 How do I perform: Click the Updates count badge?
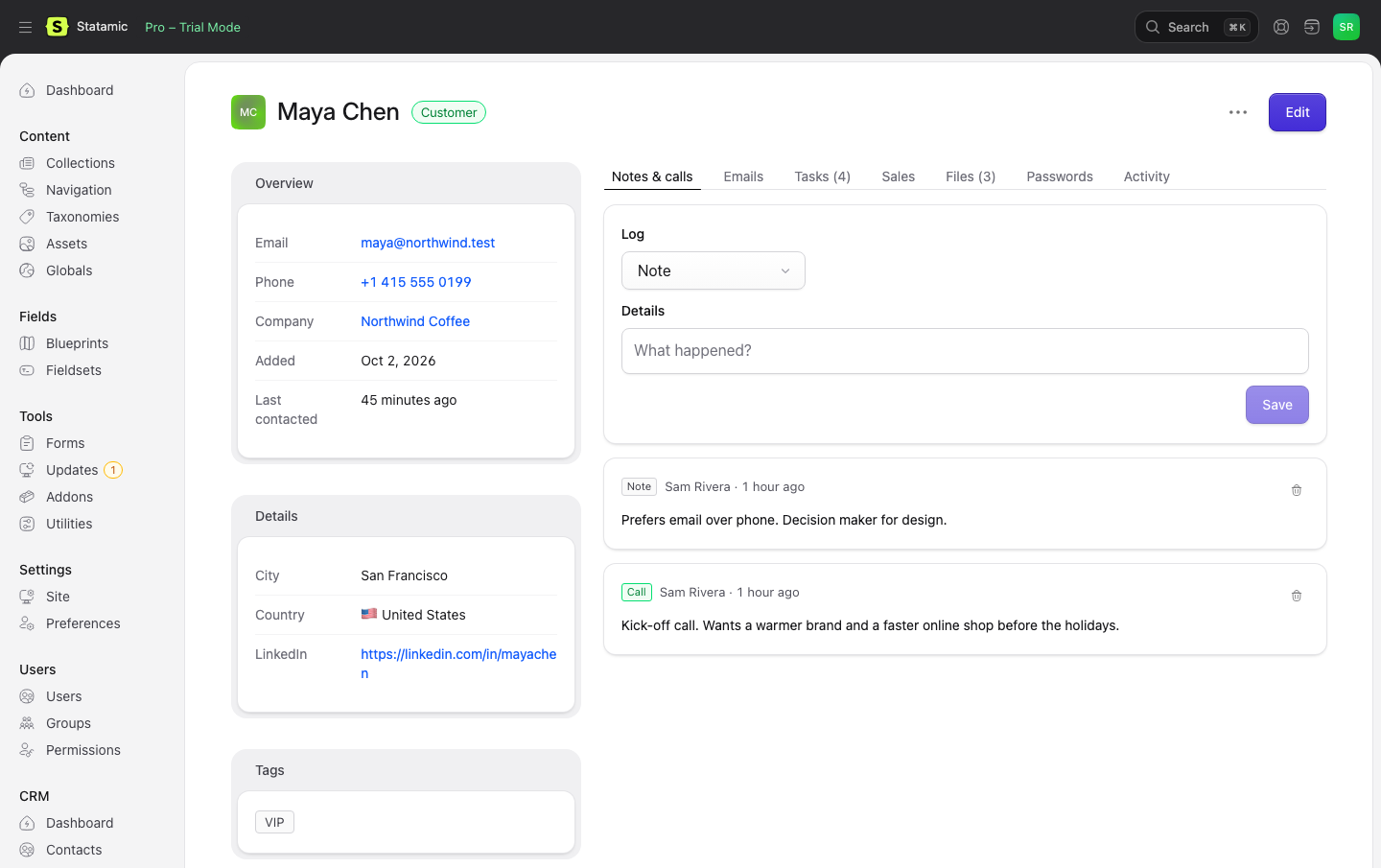pyautogui.click(x=113, y=470)
